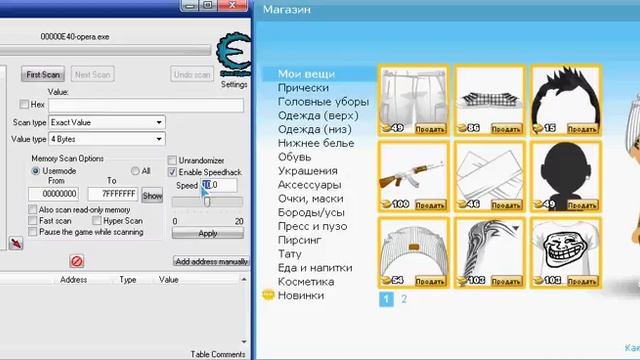640x360 pixels.
Task: Click the speedhack Apply button
Action: tap(207, 233)
